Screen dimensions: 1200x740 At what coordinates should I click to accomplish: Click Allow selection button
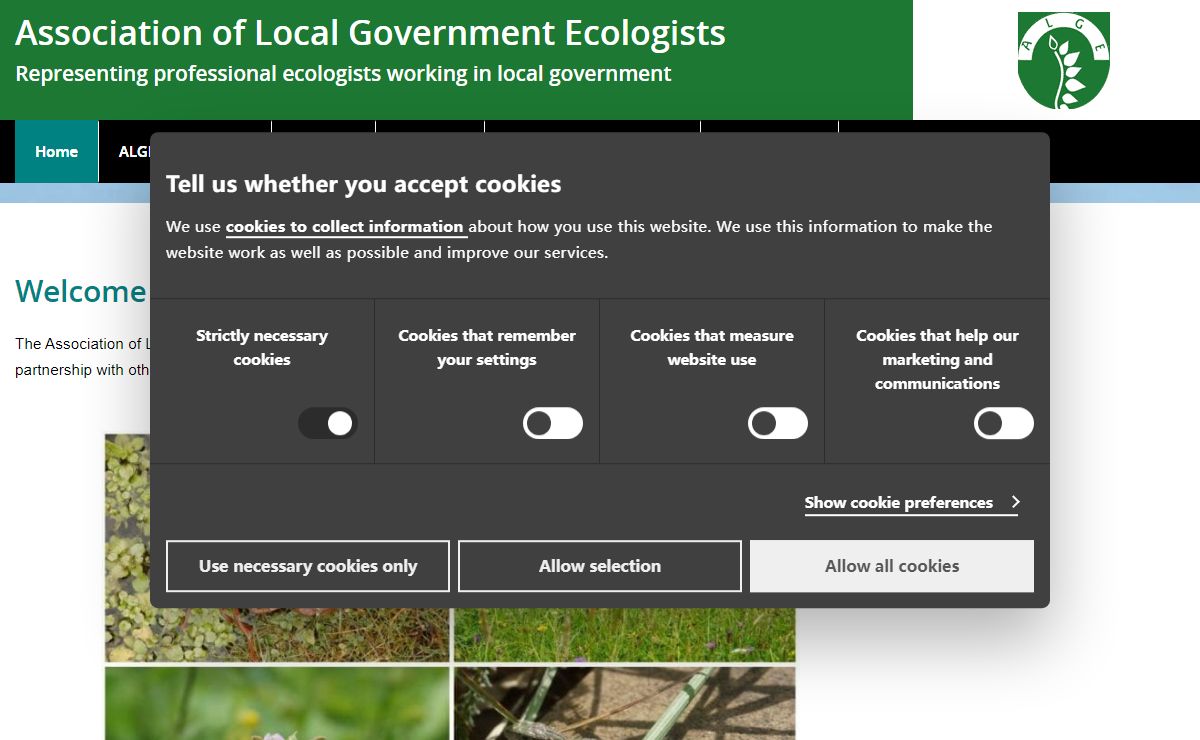coord(600,566)
